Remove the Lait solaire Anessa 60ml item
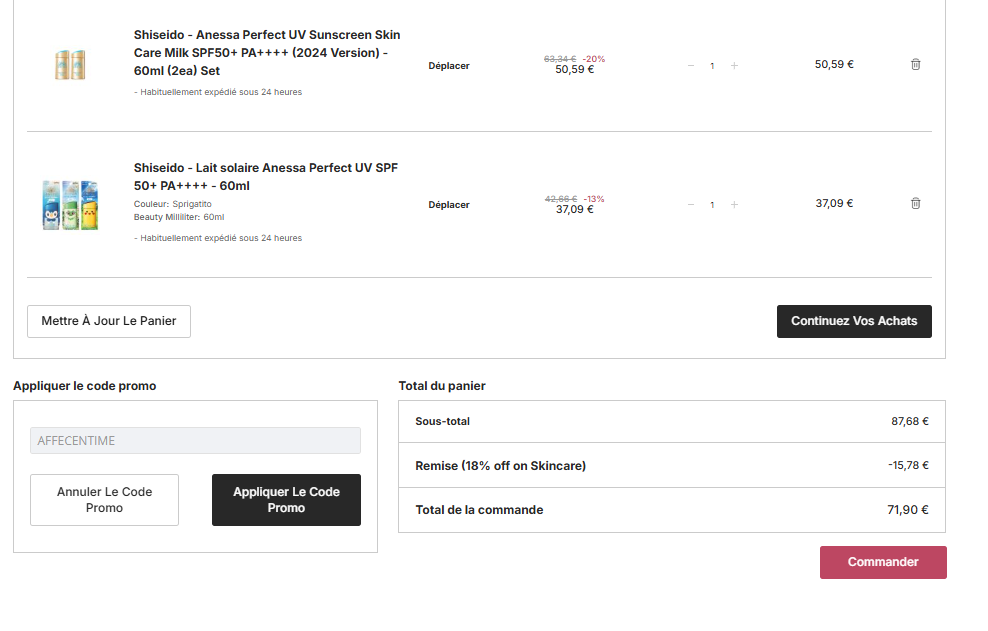This screenshot has height=631, width=988. (x=916, y=204)
